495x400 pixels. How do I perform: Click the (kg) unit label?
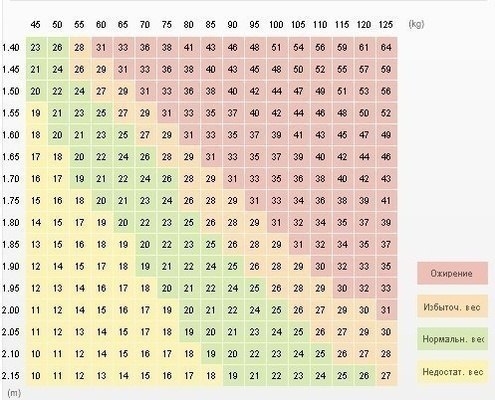tap(416, 24)
